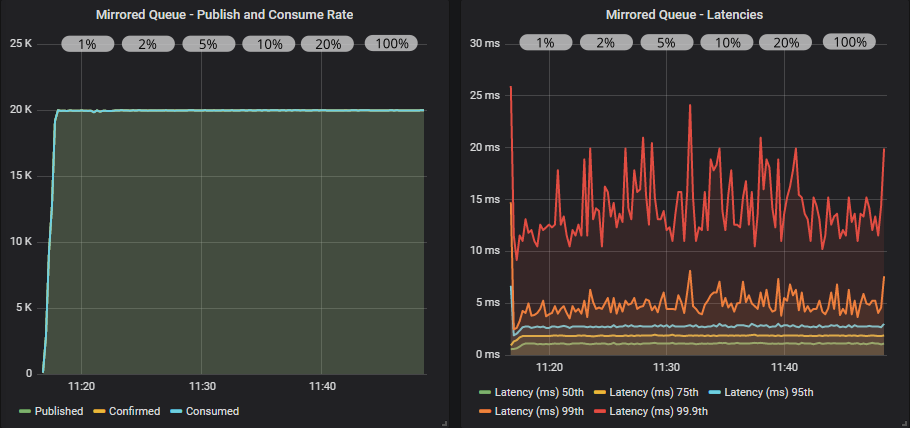The height and width of the screenshot is (428, 910).
Task: Click the 10% marker in the Latencies panel
Action: click(726, 43)
